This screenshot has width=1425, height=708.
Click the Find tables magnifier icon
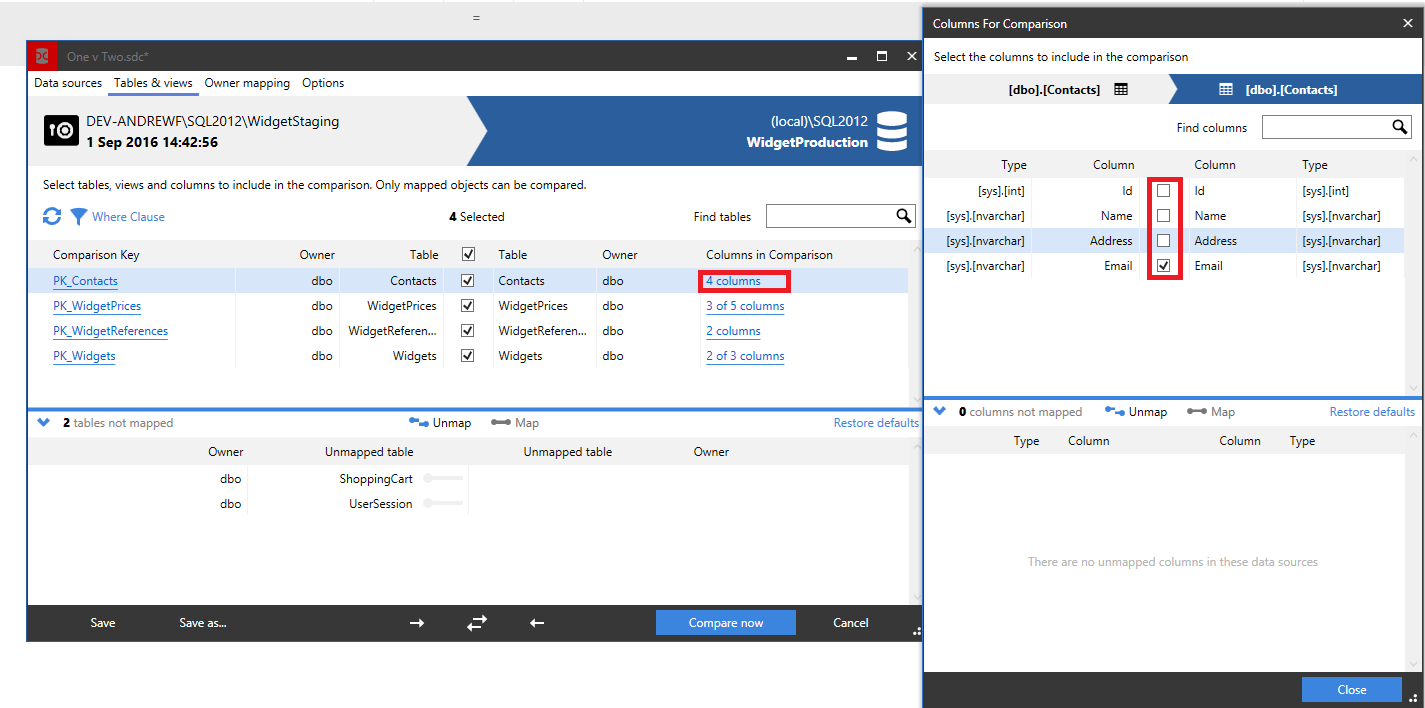[903, 216]
